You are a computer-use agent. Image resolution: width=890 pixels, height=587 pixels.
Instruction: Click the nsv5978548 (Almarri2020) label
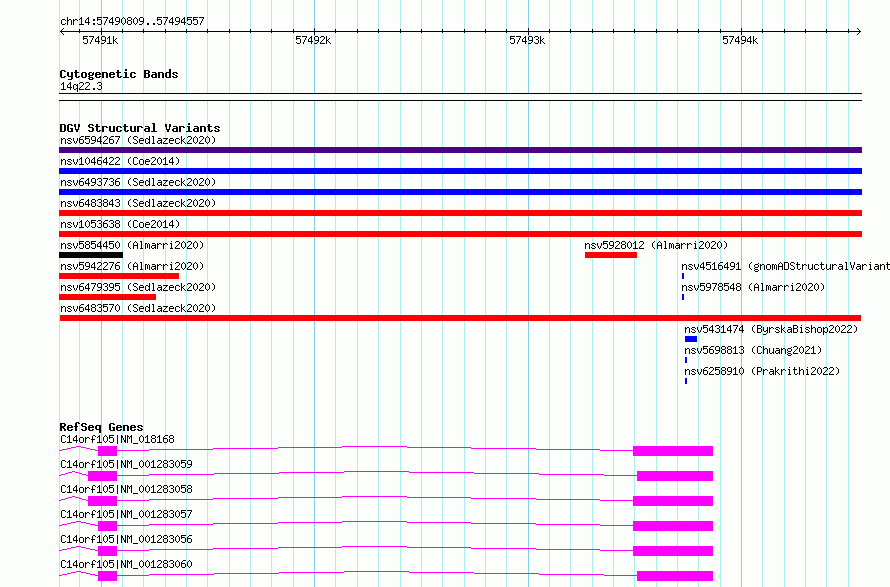point(753,287)
